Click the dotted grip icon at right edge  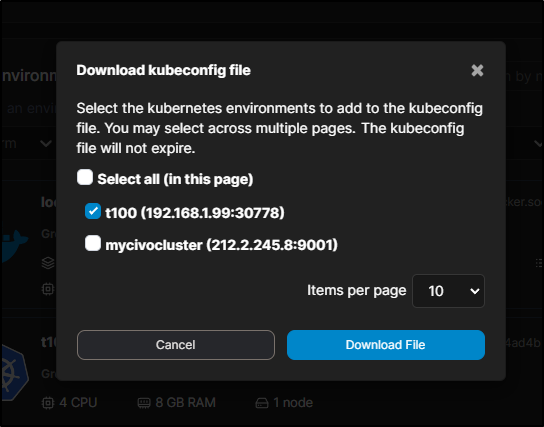point(539,263)
